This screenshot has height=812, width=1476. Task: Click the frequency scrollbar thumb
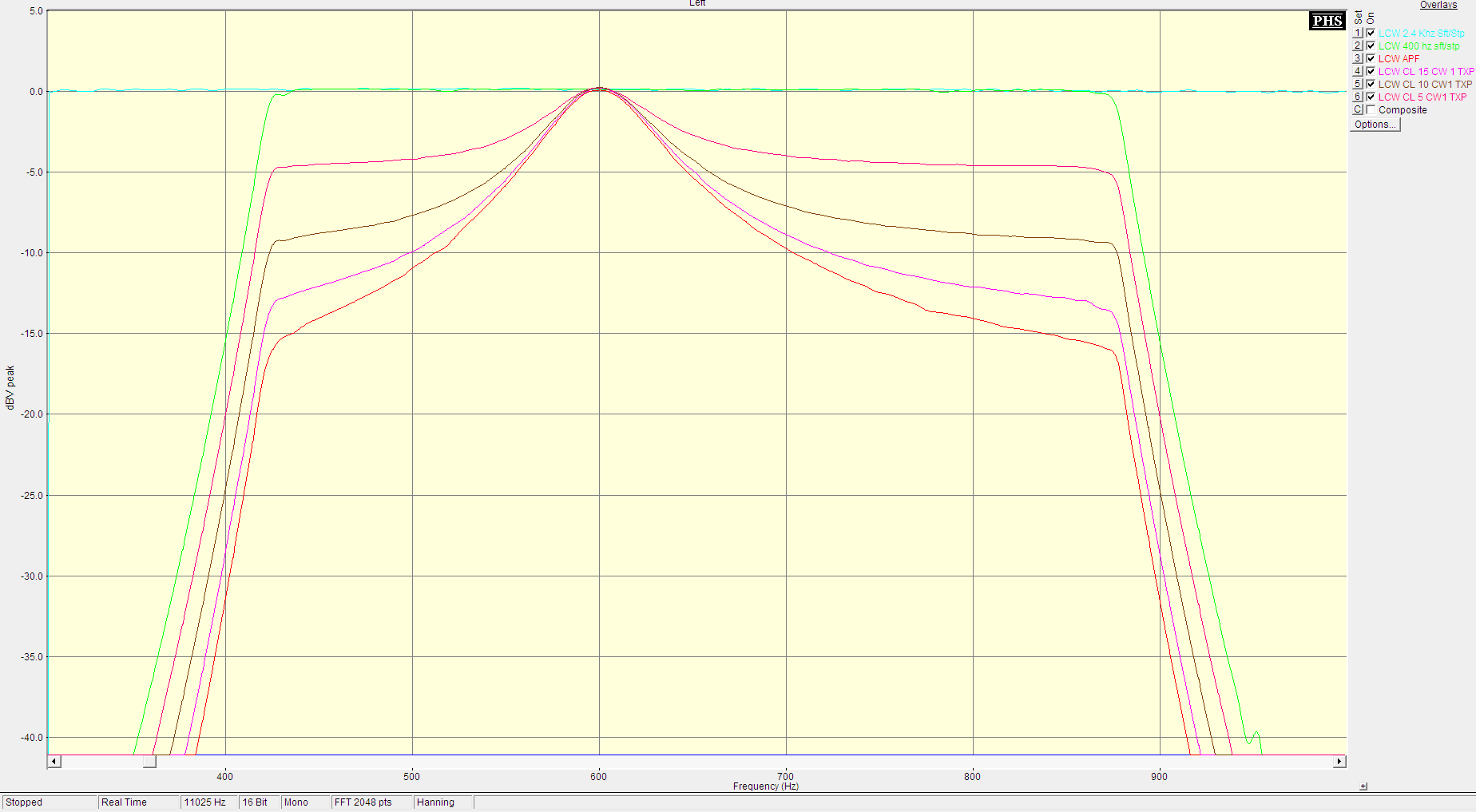tap(149, 762)
